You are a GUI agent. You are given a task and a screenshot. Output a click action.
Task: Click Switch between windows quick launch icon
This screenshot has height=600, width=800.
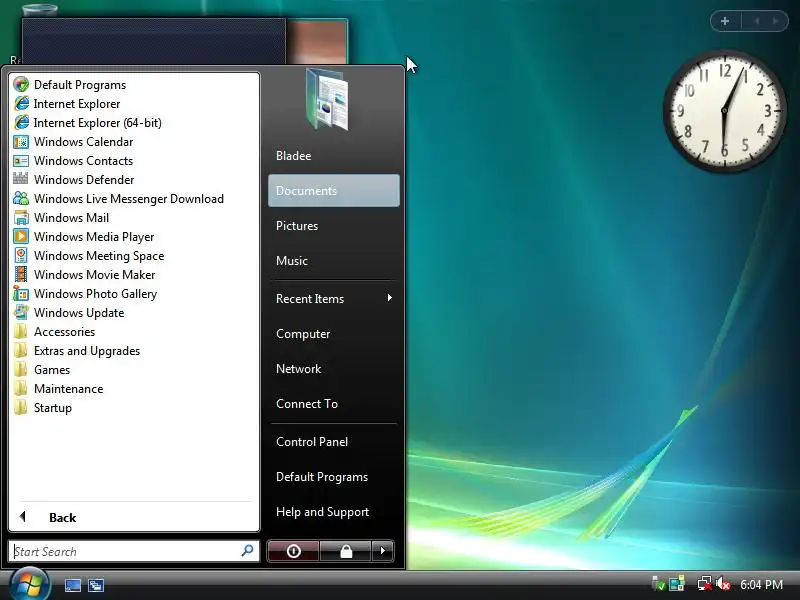click(x=95, y=585)
